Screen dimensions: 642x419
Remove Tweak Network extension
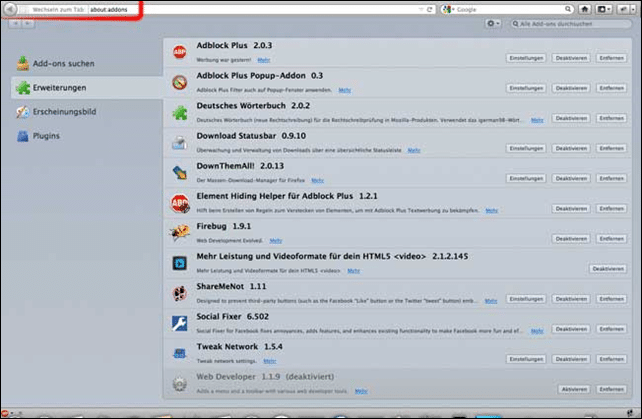[611, 359]
